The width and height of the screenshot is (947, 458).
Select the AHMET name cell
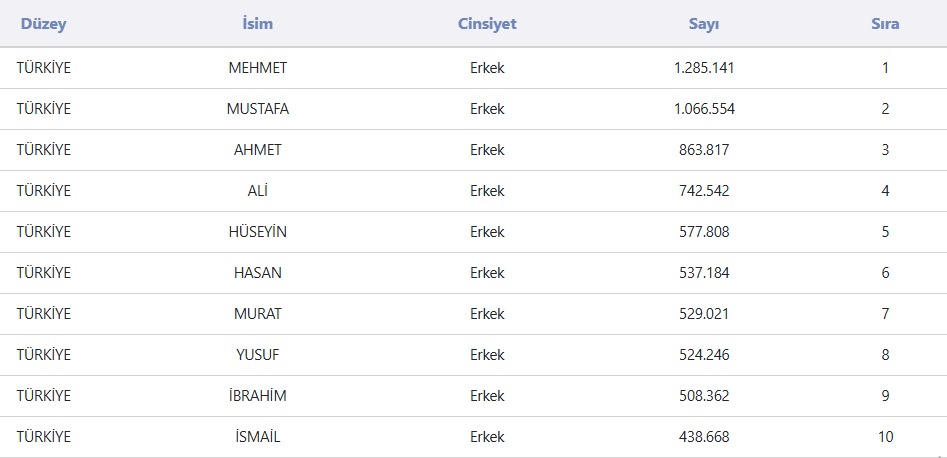click(x=257, y=150)
